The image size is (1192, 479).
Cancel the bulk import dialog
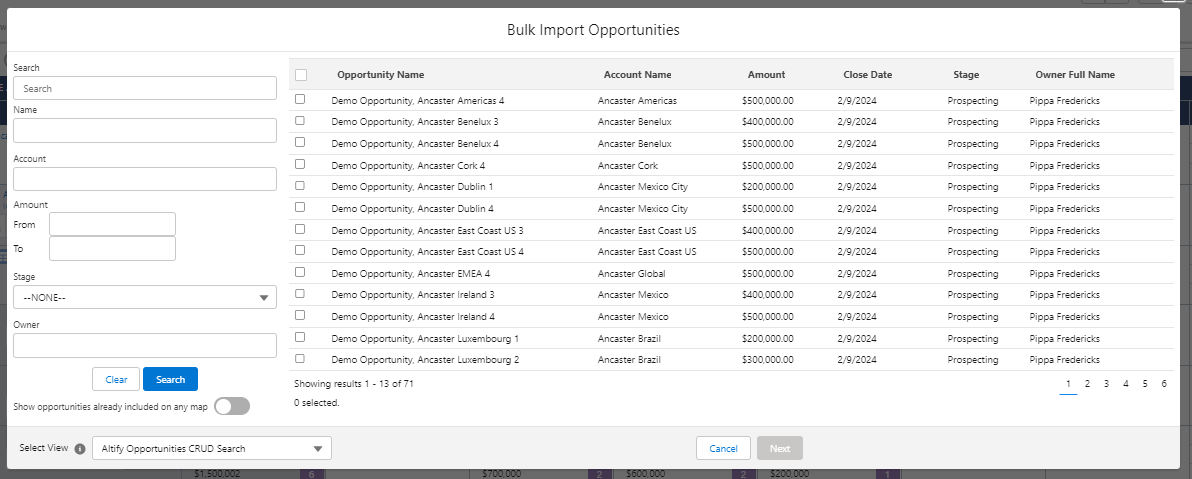723,449
